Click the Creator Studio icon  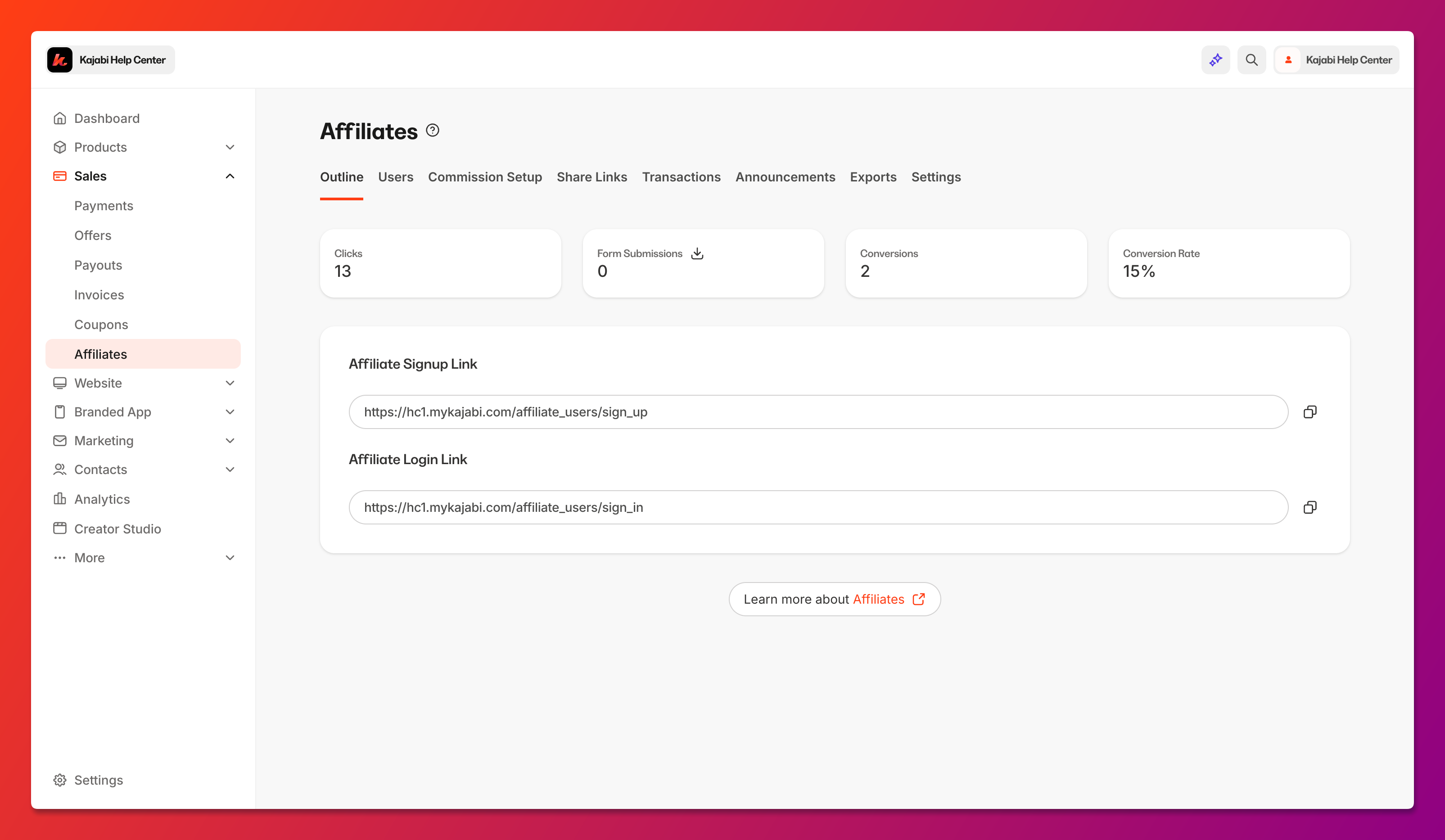click(59, 528)
